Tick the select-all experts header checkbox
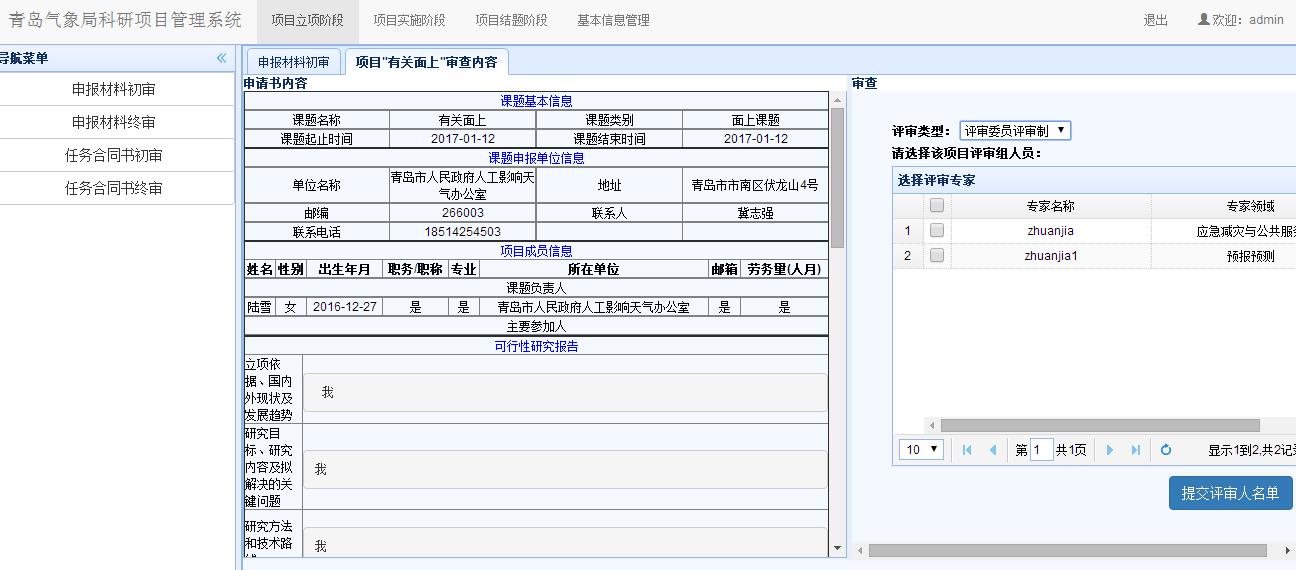 [937, 205]
